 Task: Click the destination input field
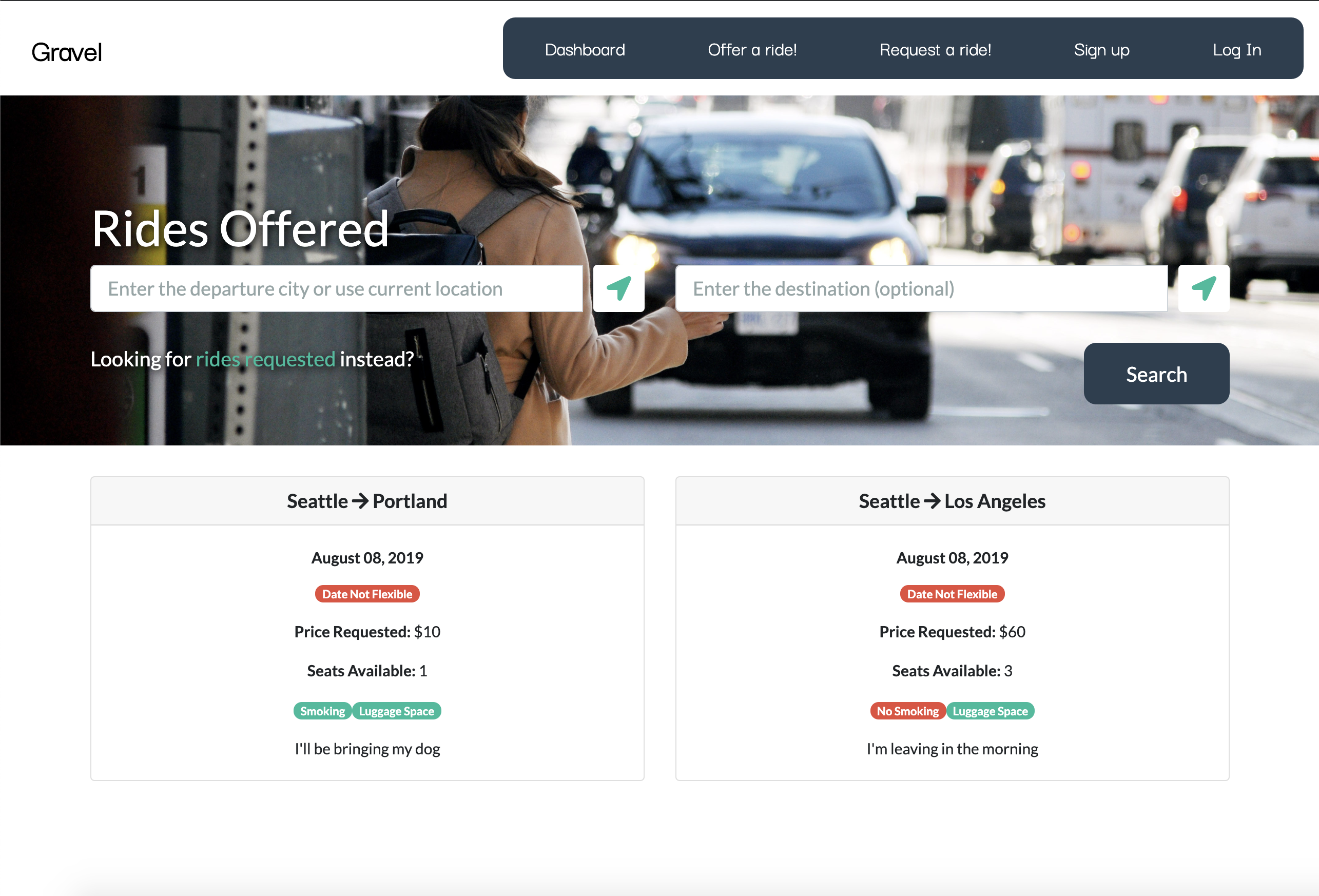tap(921, 288)
